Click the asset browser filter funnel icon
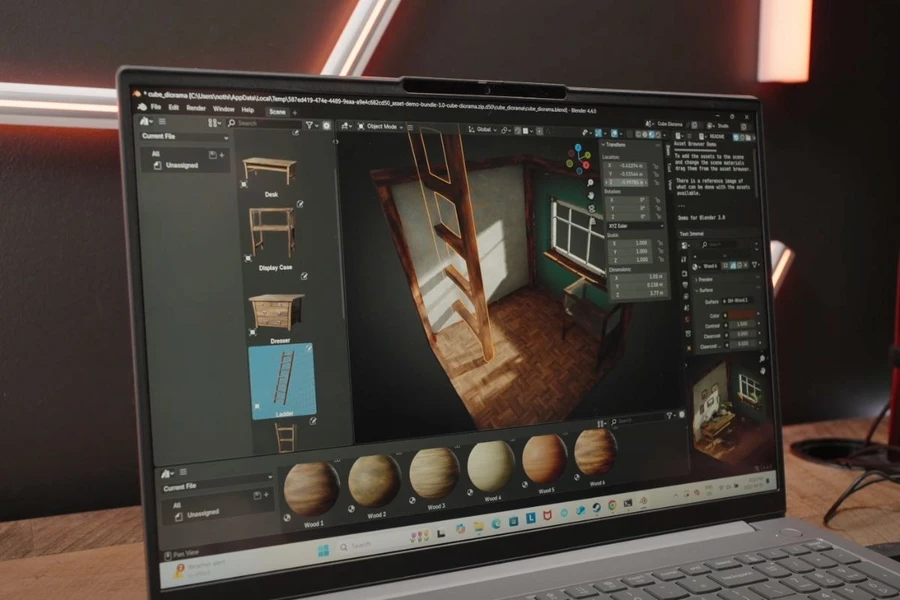The height and width of the screenshot is (600, 900). point(309,125)
